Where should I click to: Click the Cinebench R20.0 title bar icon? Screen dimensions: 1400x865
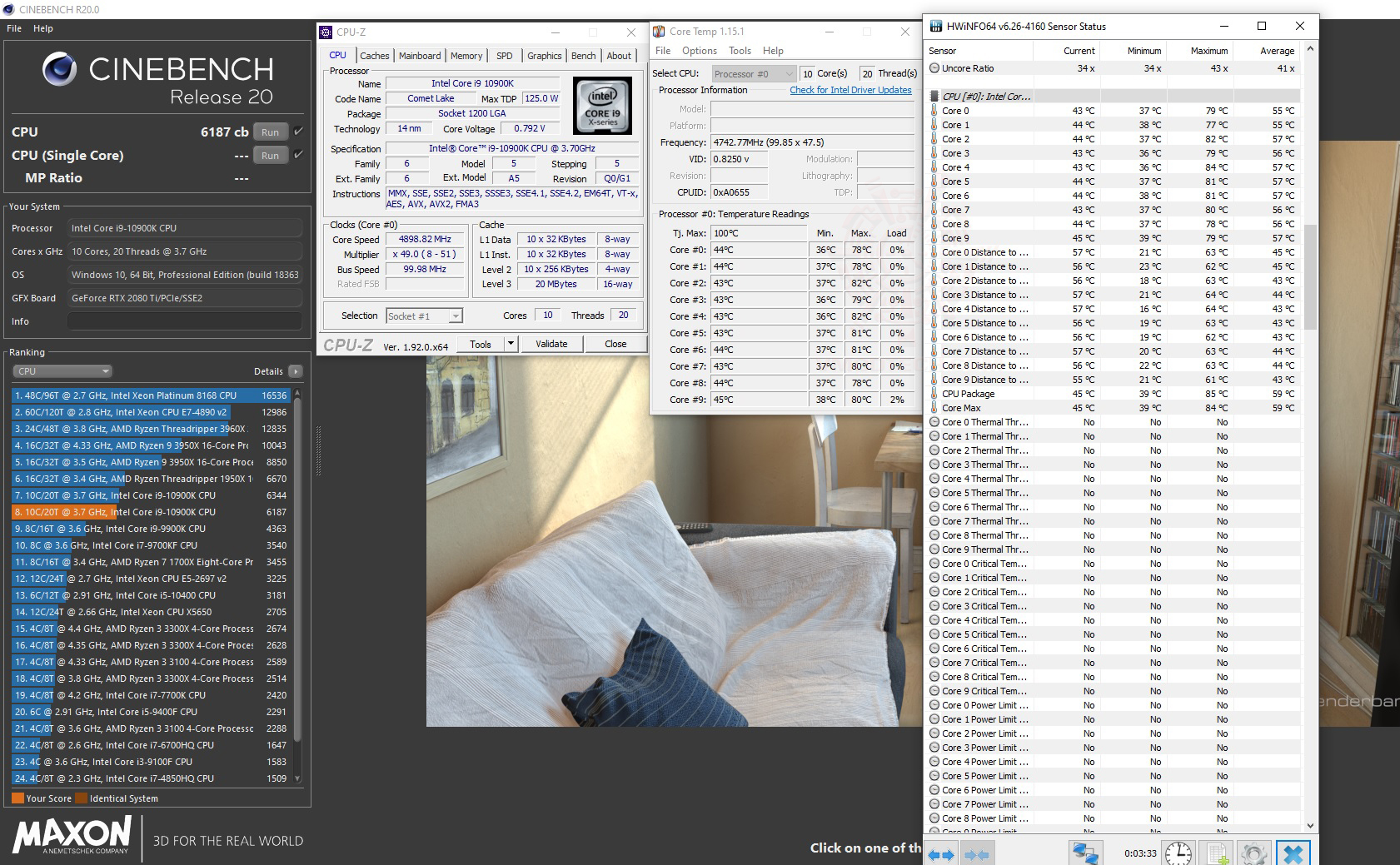click(9, 9)
